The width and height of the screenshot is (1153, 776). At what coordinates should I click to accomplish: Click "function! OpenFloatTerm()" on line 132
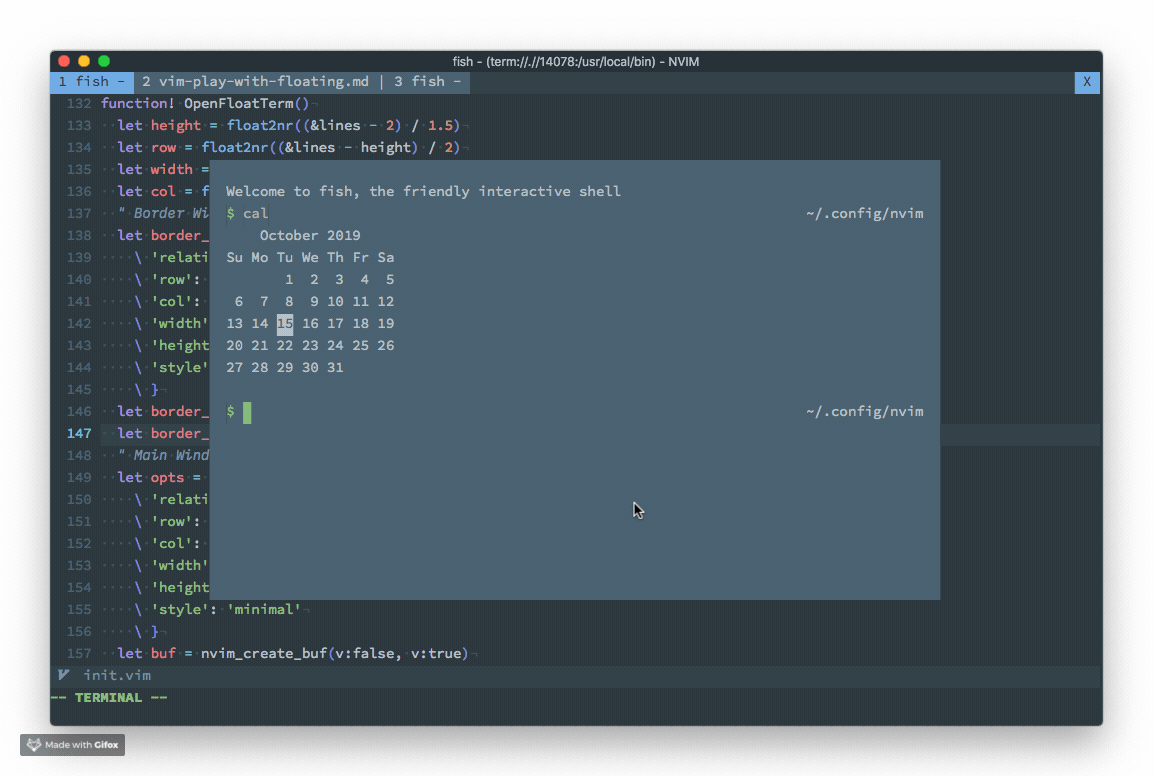point(205,104)
